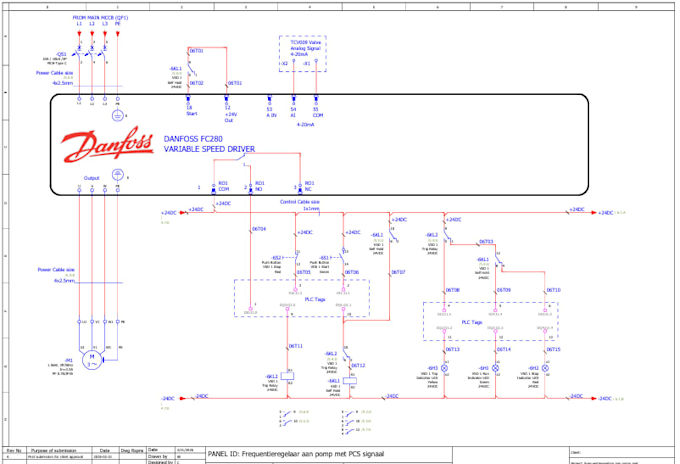
Task: Click the red Danfoss logo
Action: (108, 144)
